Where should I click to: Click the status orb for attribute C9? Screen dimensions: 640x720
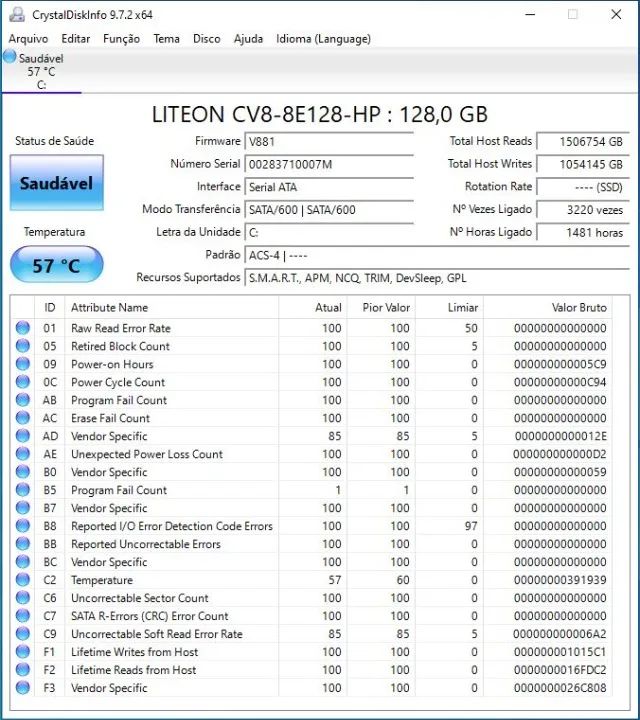22,634
